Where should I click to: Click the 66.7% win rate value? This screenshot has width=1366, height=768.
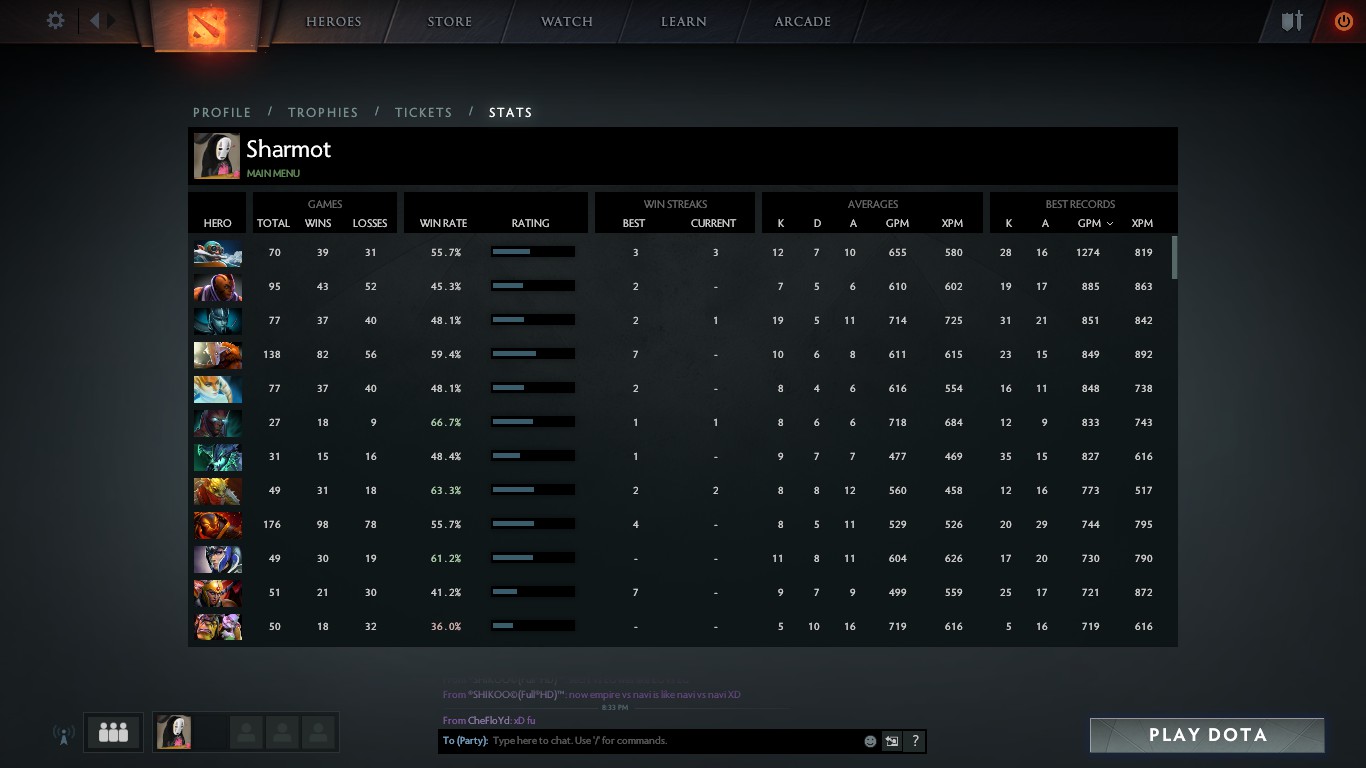pos(446,423)
